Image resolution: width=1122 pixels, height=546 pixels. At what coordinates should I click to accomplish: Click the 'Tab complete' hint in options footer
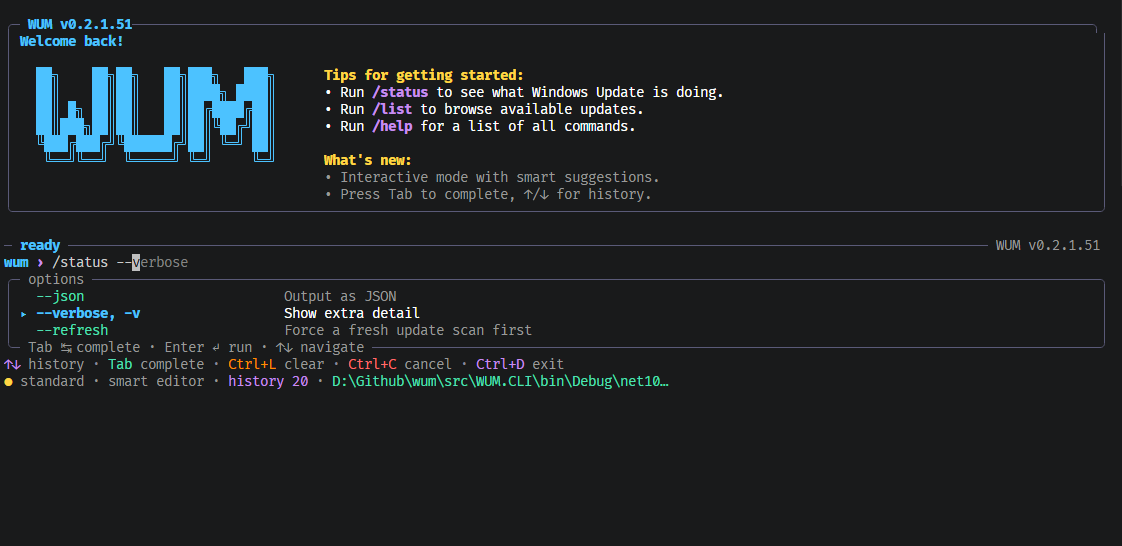click(x=84, y=348)
